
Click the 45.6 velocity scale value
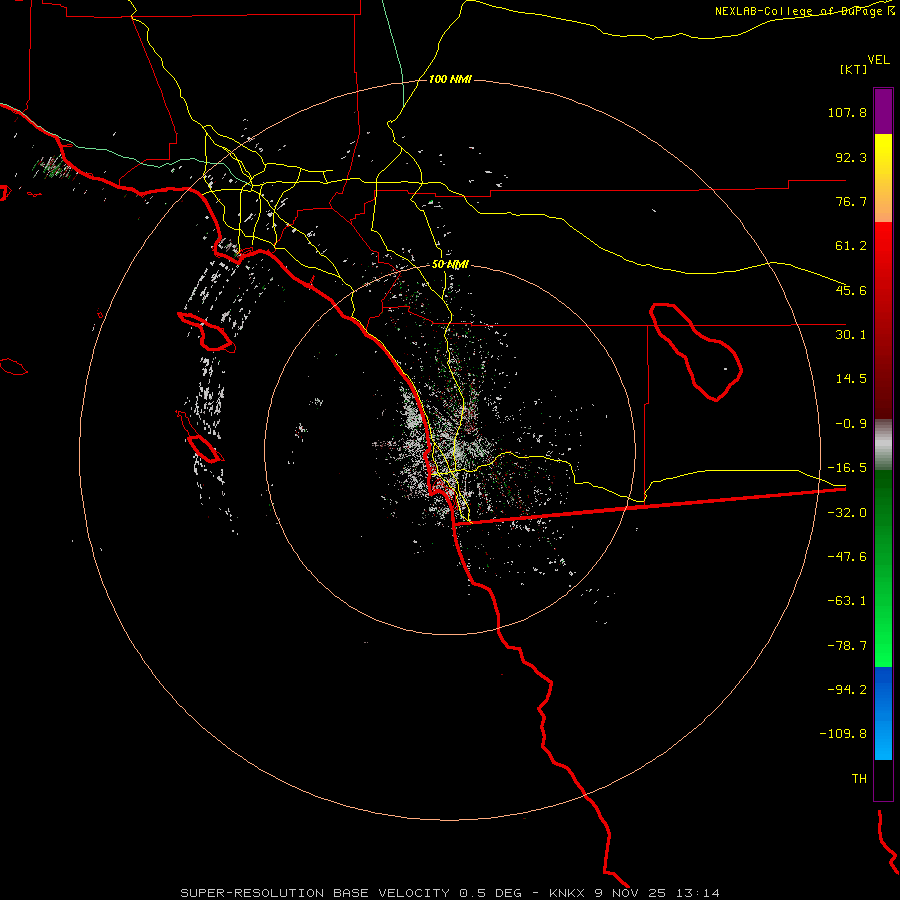[x=851, y=290]
